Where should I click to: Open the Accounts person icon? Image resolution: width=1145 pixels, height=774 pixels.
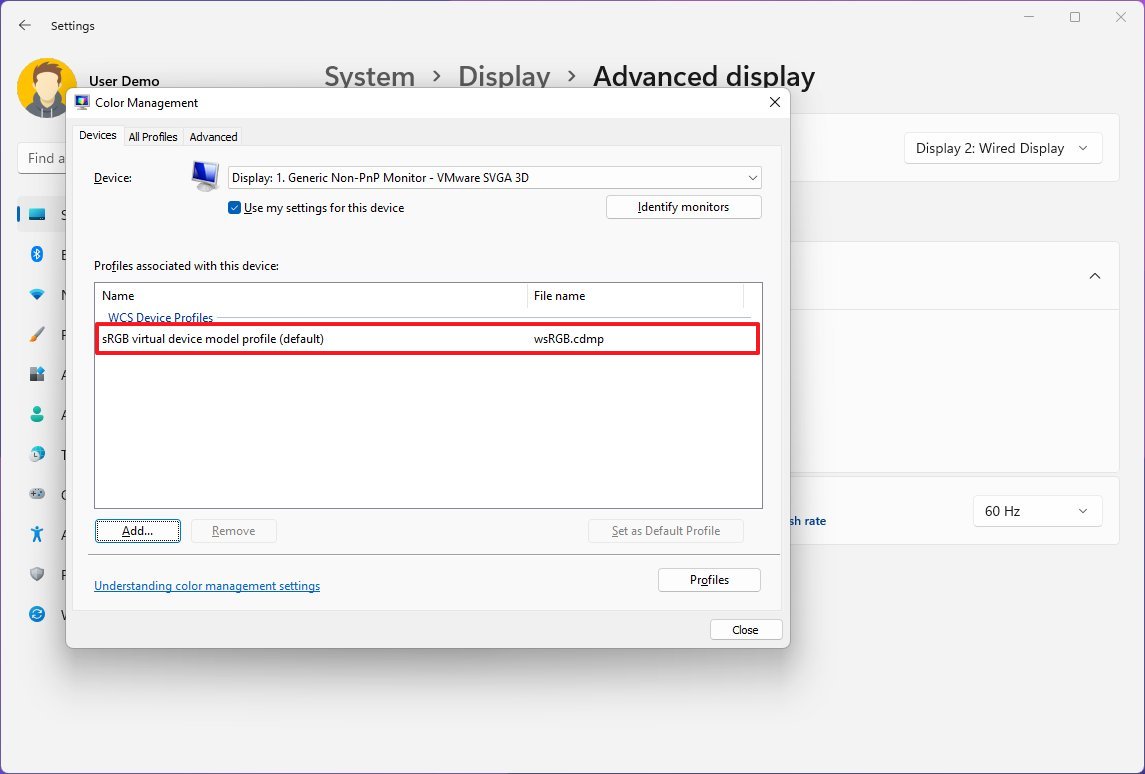click(x=37, y=414)
